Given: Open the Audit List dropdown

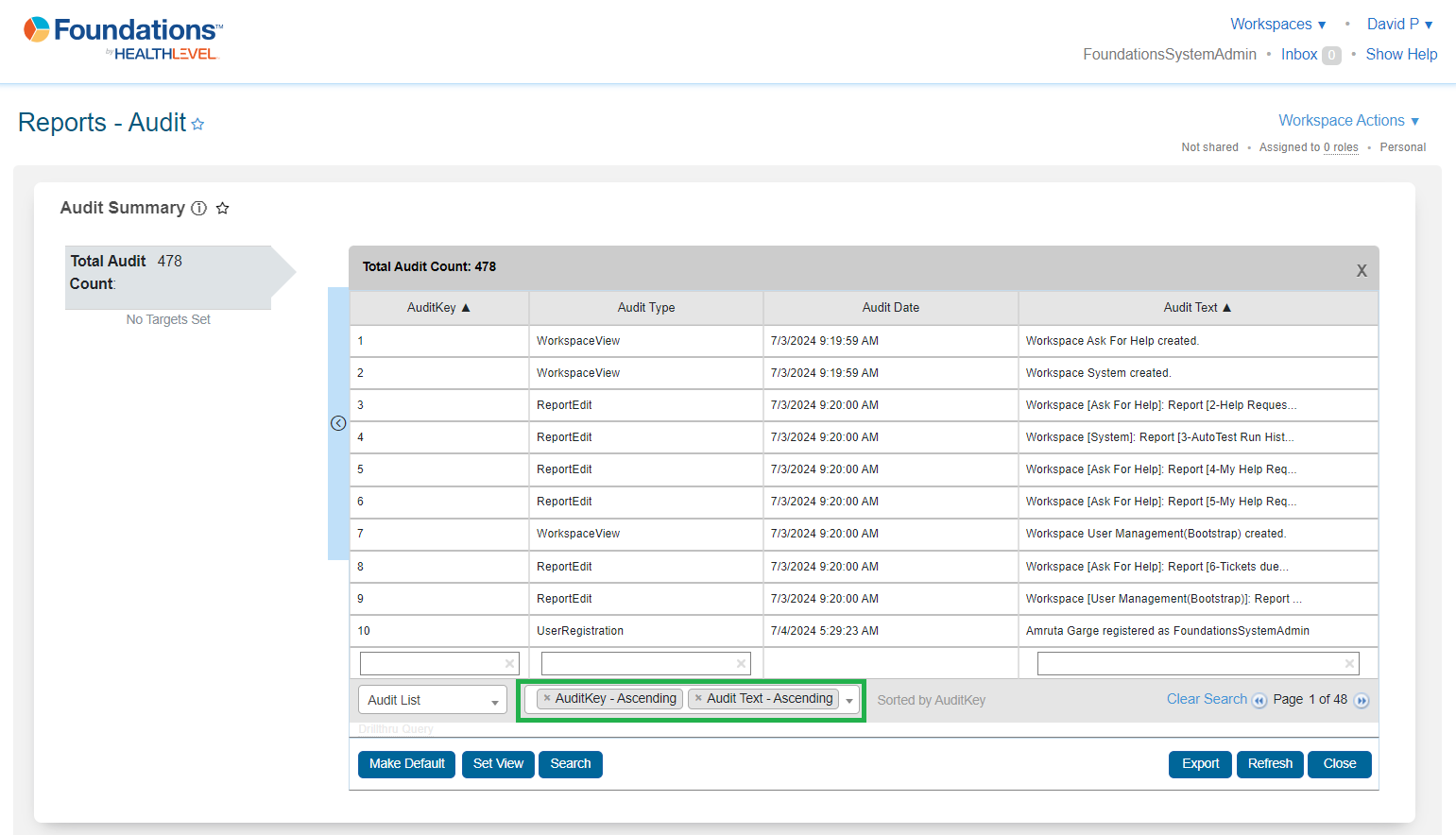Looking at the screenshot, I should tap(433, 700).
